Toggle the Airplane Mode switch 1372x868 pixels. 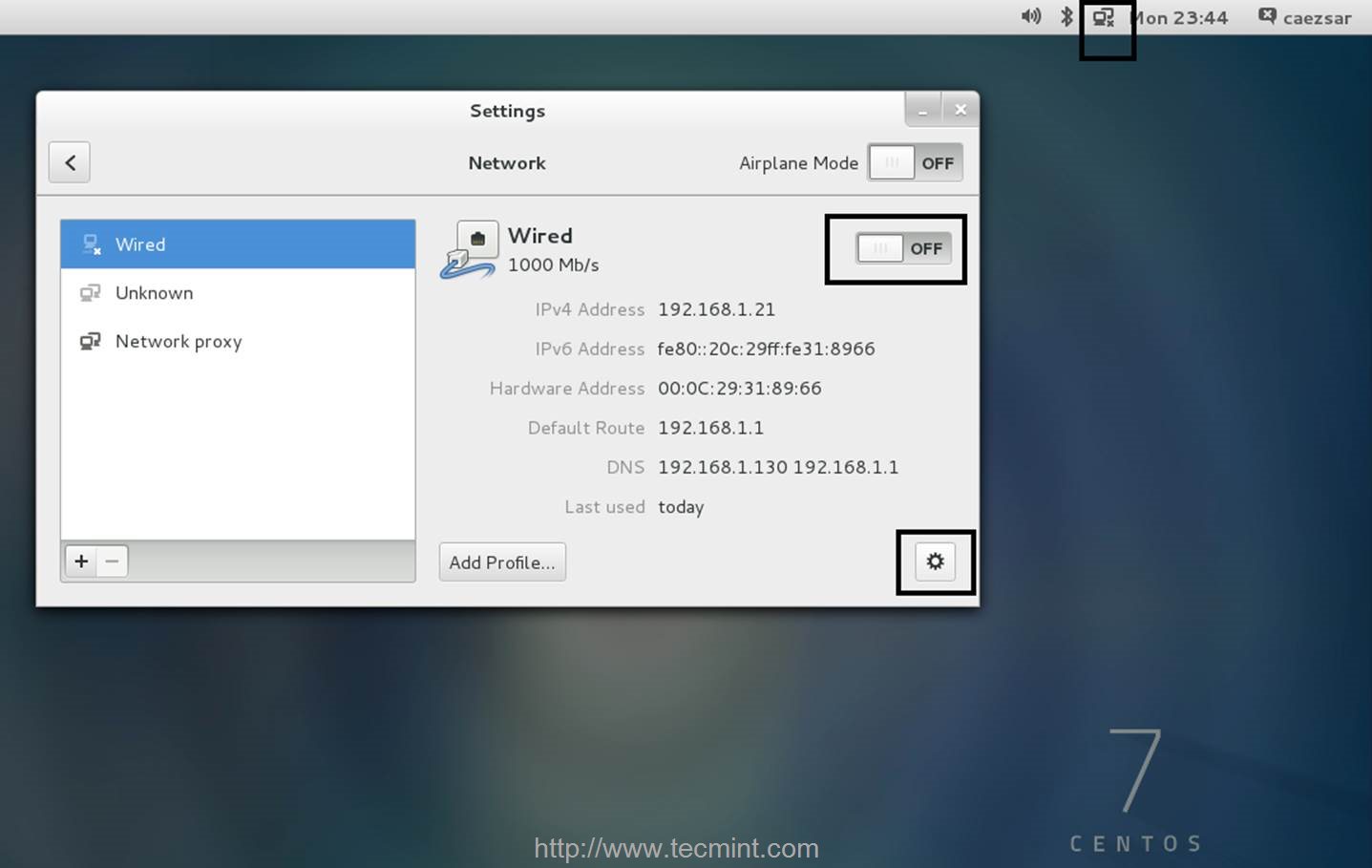tap(916, 162)
